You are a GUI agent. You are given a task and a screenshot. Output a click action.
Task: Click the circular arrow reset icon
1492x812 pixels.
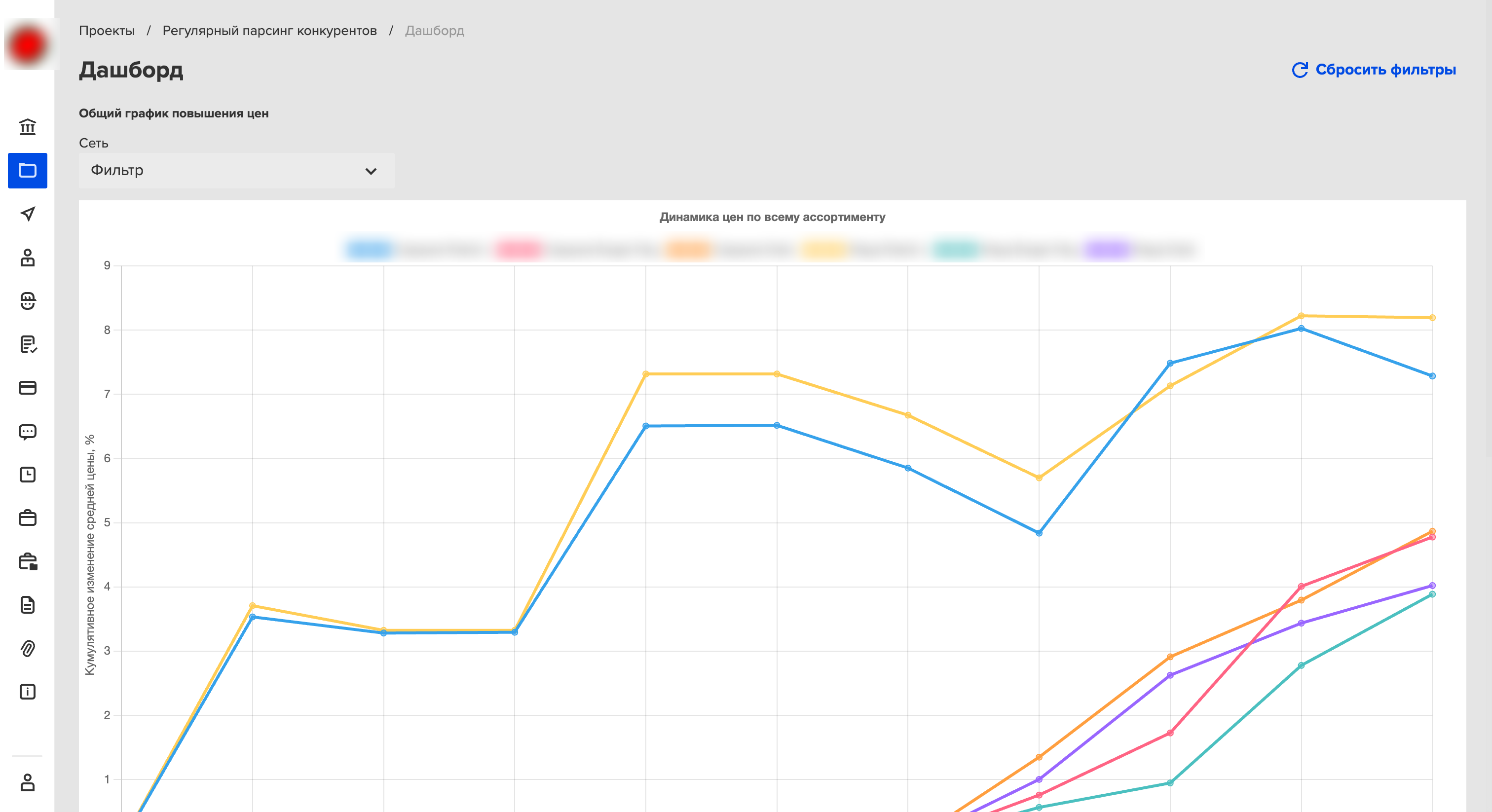(x=1300, y=70)
